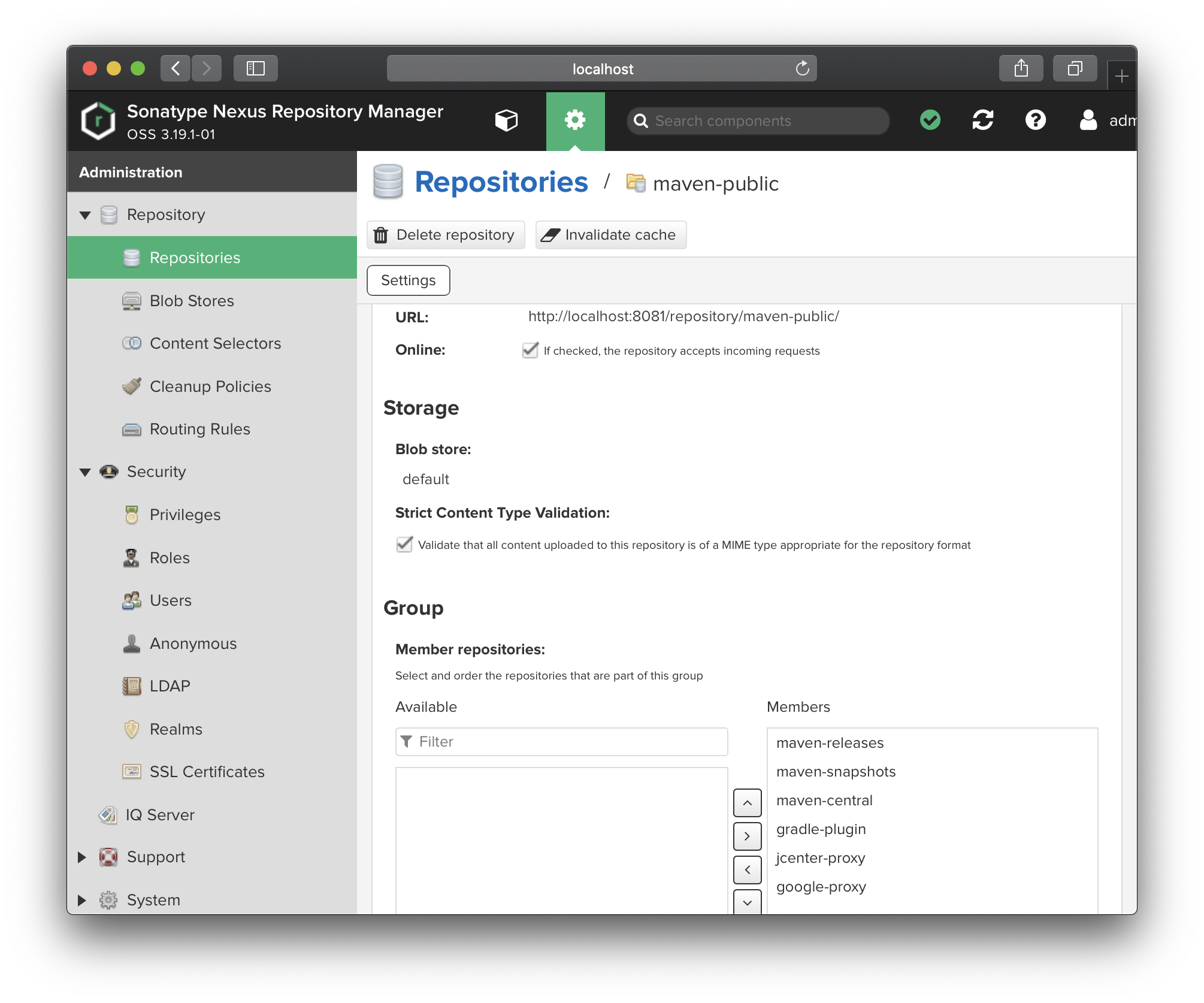
Task: Move selected member down
Action: tap(748, 902)
